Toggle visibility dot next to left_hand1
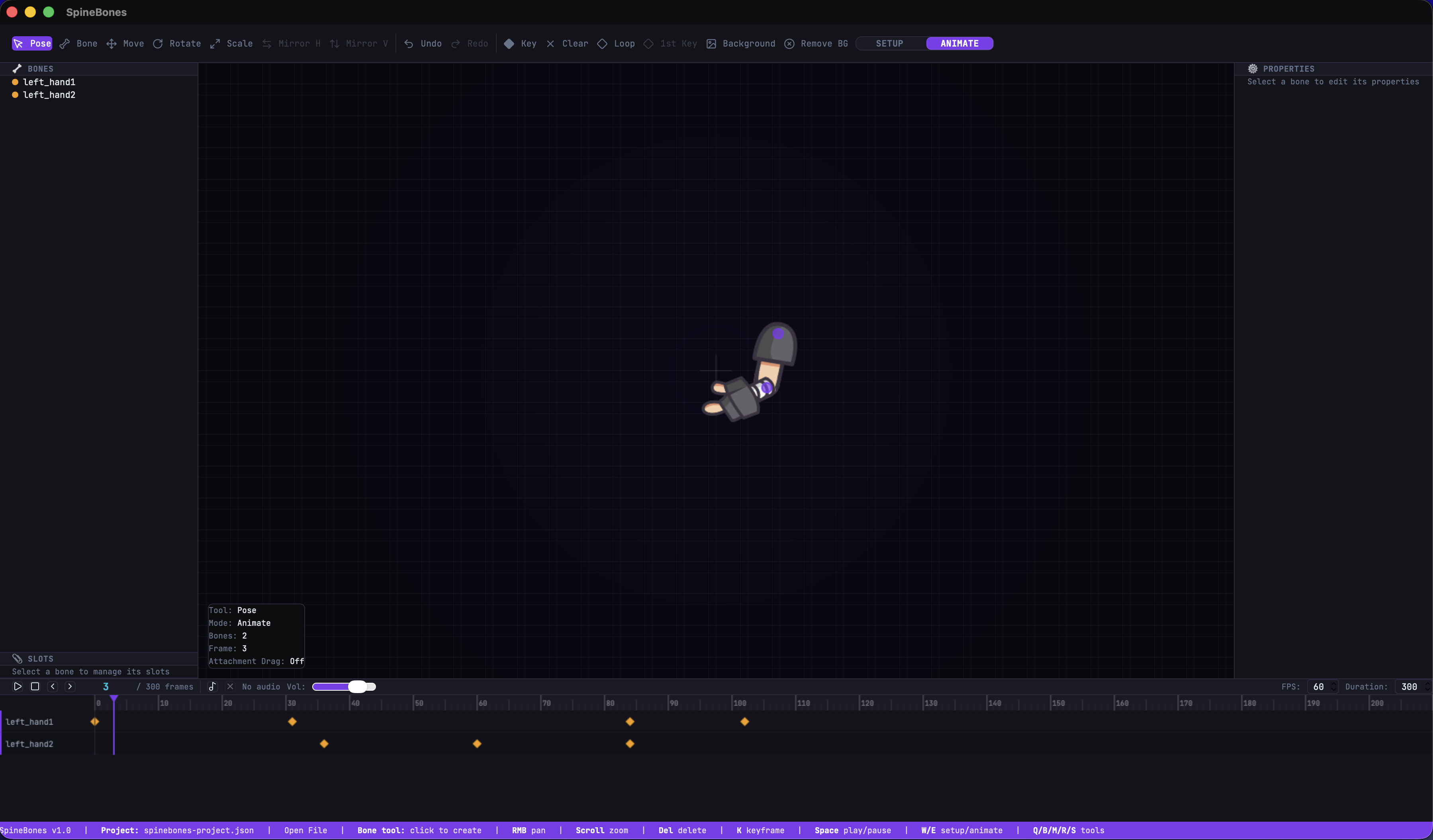1433x840 pixels. 15,82
